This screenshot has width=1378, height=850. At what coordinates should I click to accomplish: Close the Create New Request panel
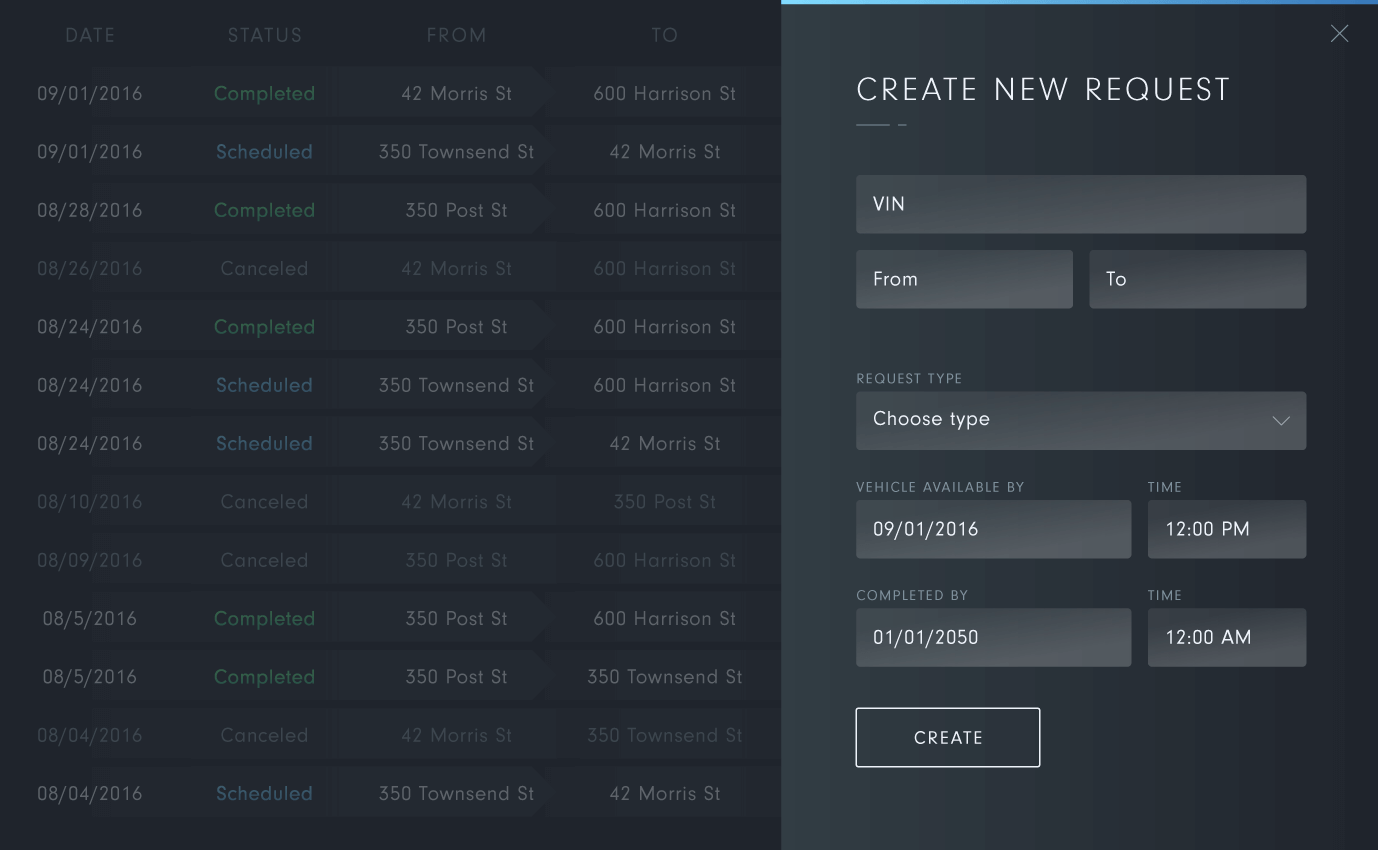1339,34
